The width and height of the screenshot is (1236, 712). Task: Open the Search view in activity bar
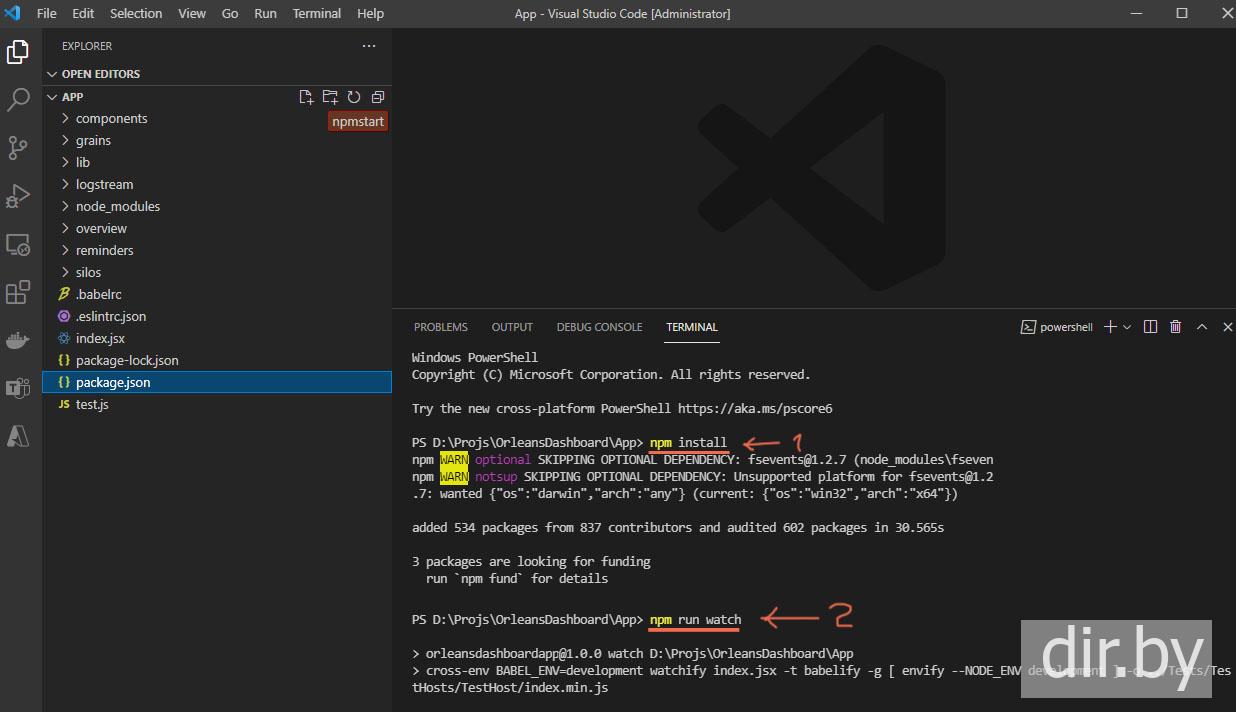[18, 100]
